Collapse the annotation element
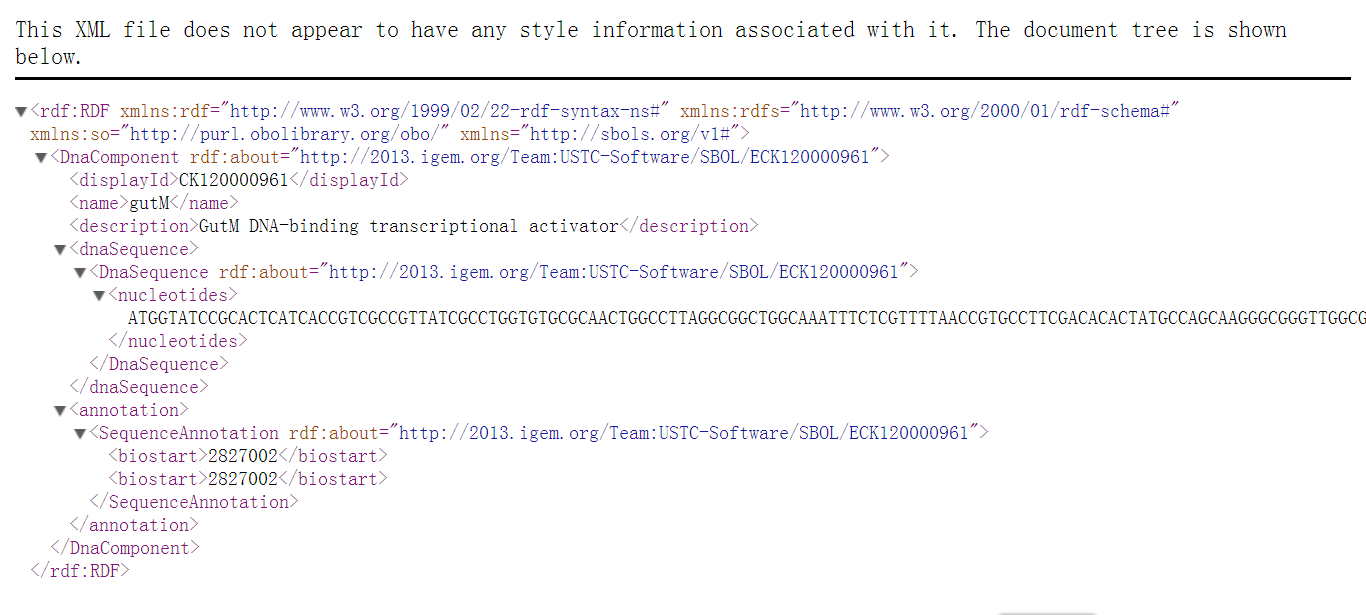The height and width of the screenshot is (615, 1366). (x=60, y=410)
